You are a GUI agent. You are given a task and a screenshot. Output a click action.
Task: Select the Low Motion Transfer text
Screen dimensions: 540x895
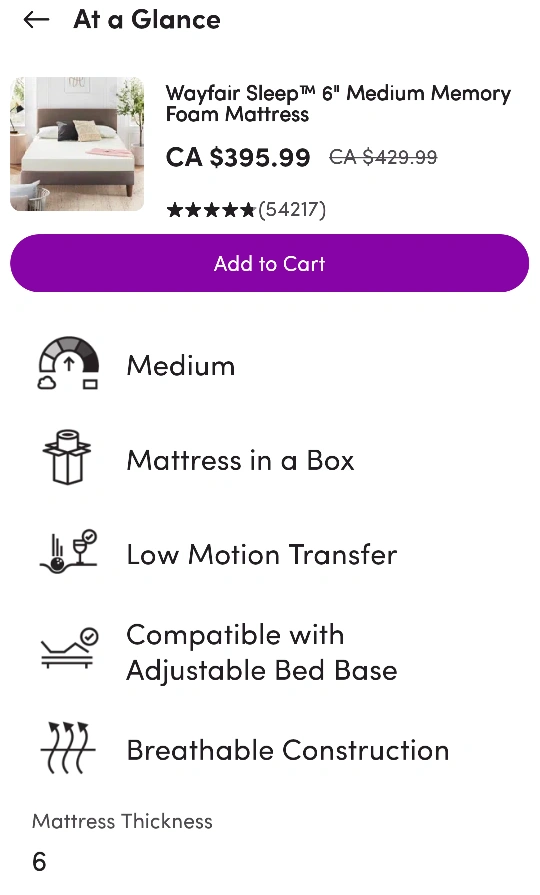point(261,554)
